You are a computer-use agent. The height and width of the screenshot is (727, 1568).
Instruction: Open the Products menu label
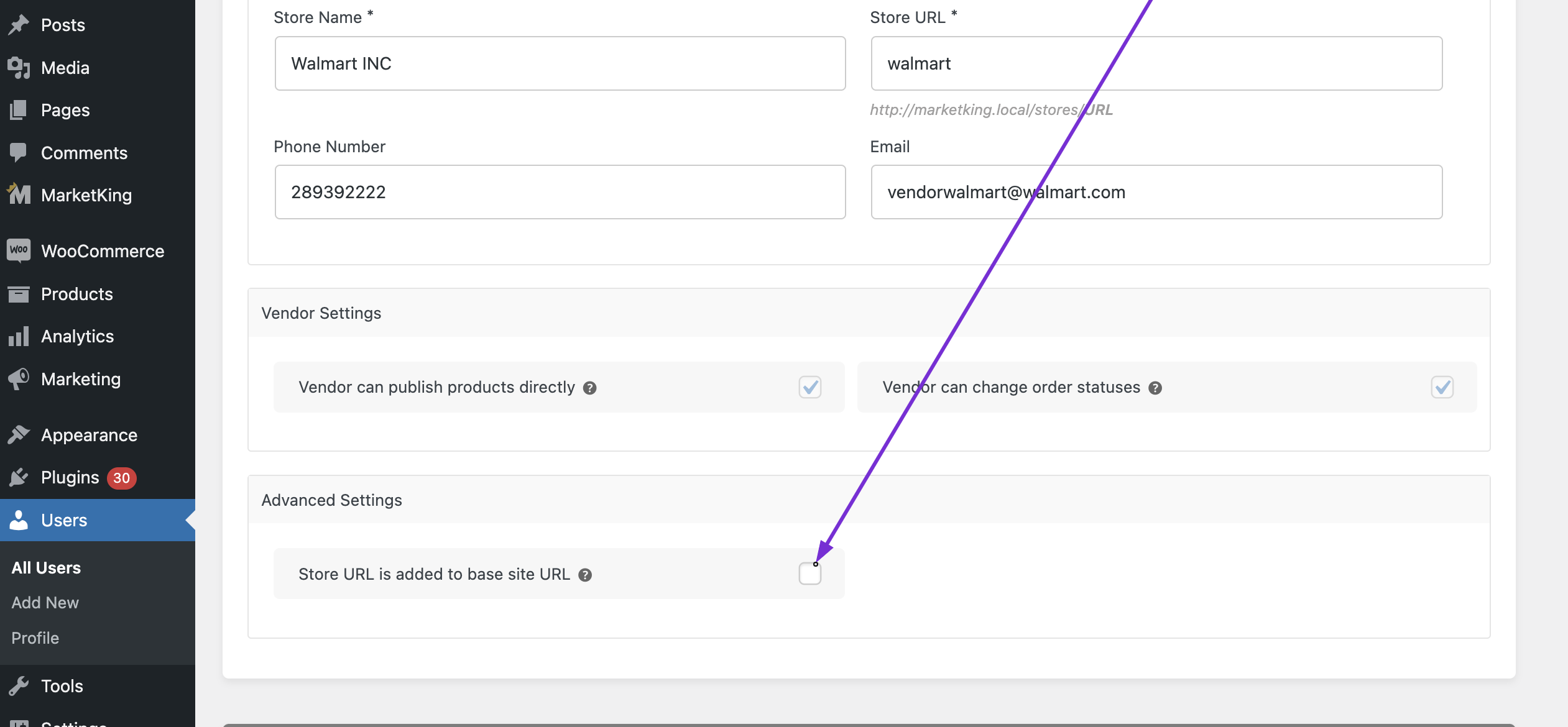click(77, 294)
